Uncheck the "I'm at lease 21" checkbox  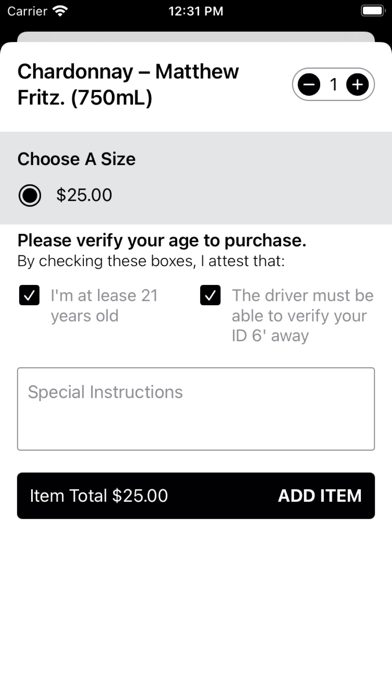pos(29,296)
